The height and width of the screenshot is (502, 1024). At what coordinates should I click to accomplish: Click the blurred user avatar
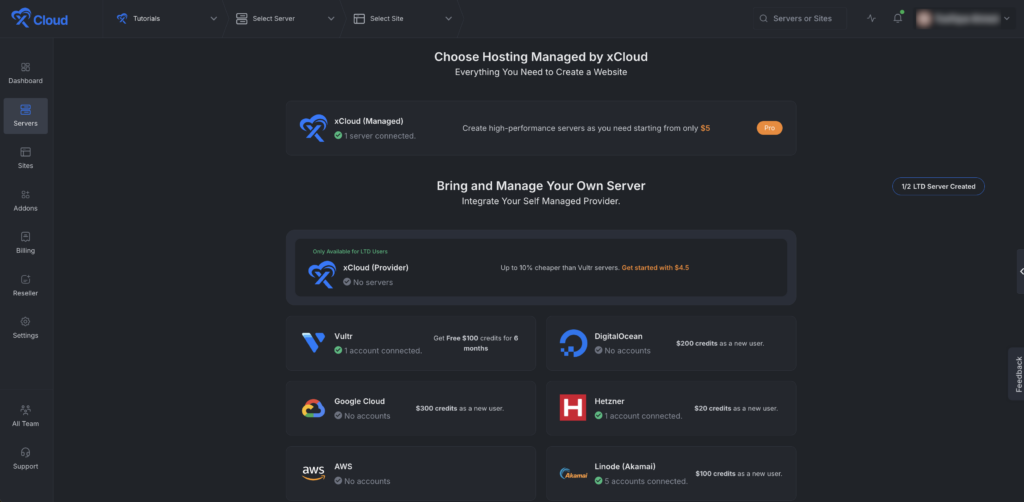[924, 19]
